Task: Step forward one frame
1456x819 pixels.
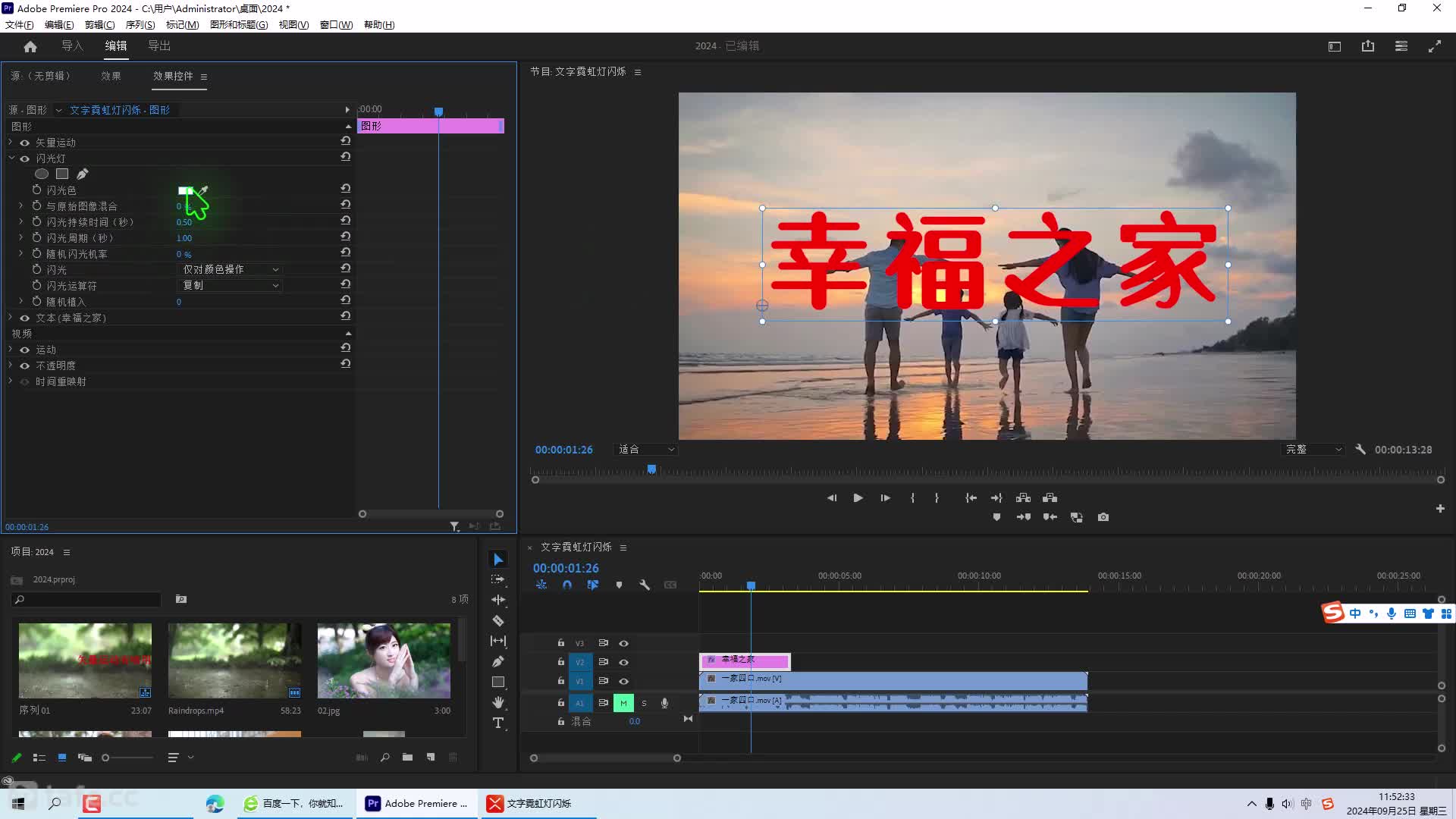Action: (x=885, y=498)
